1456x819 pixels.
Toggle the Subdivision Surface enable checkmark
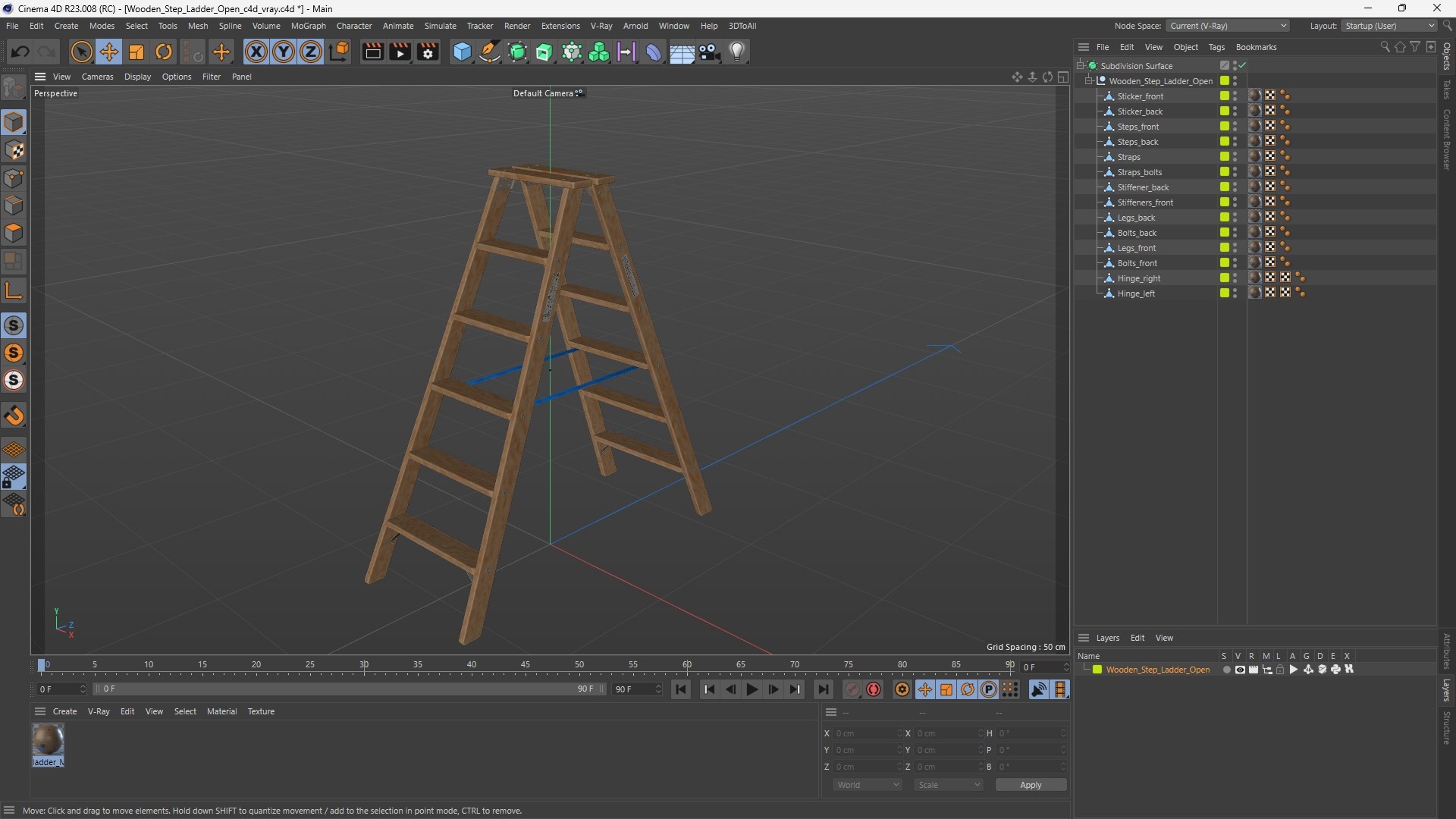point(1243,65)
